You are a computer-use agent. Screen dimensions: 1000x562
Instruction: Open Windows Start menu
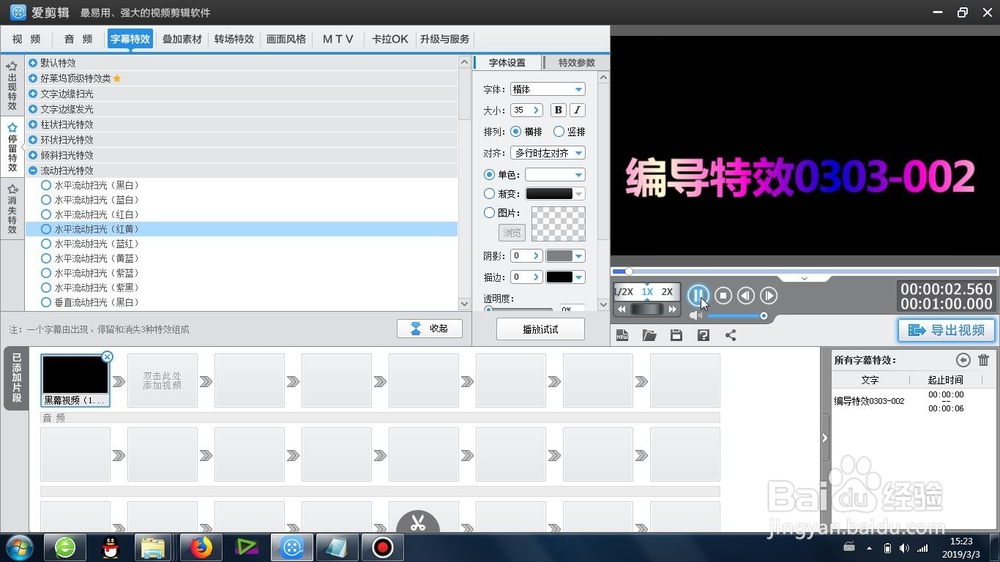(x=19, y=547)
